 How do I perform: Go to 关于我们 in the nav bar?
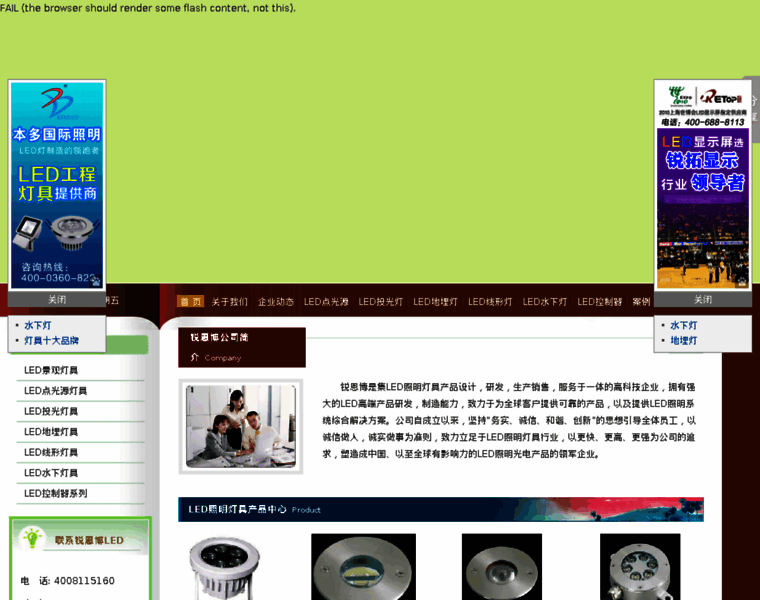(229, 301)
